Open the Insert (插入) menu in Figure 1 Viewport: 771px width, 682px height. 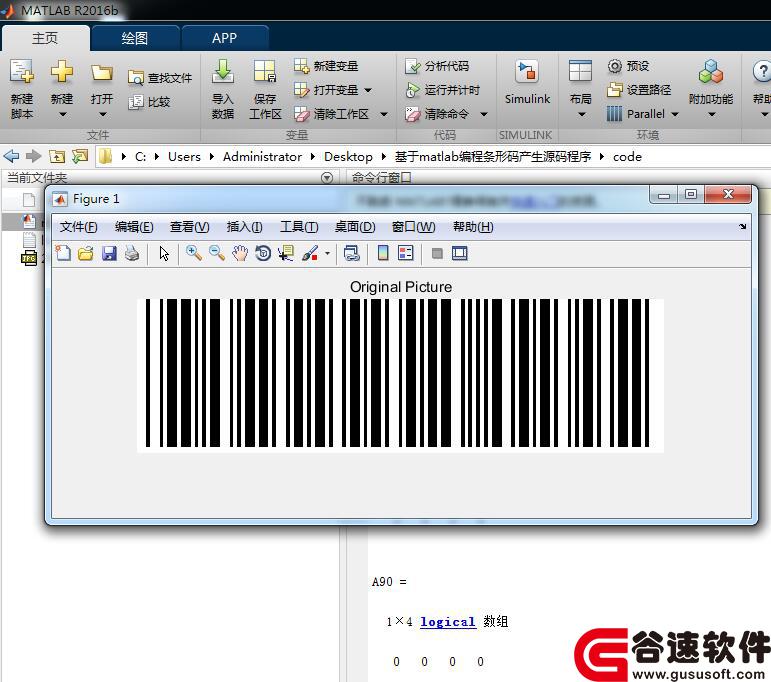pyautogui.click(x=244, y=227)
